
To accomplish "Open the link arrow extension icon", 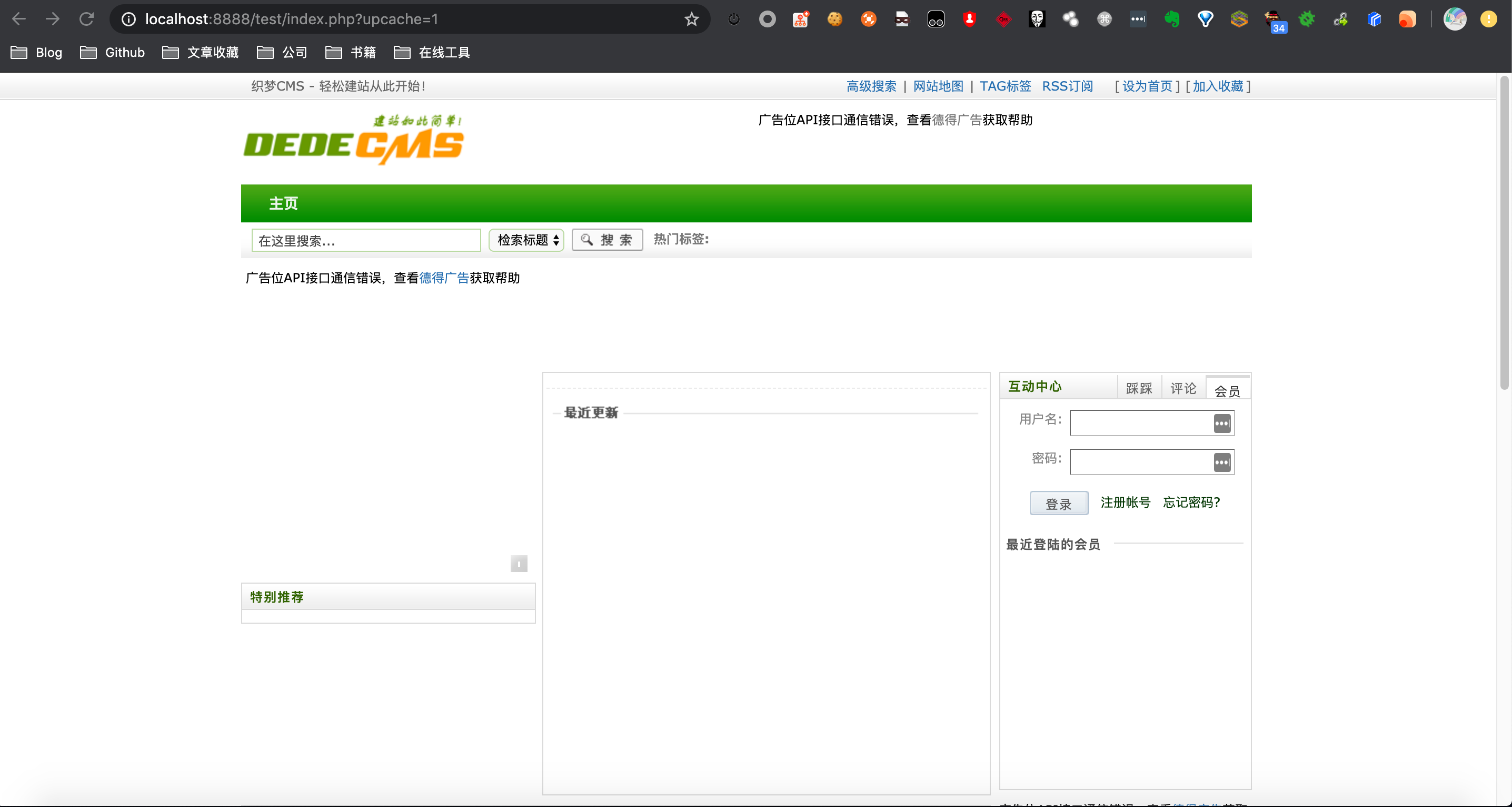I will click(1340, 19).
